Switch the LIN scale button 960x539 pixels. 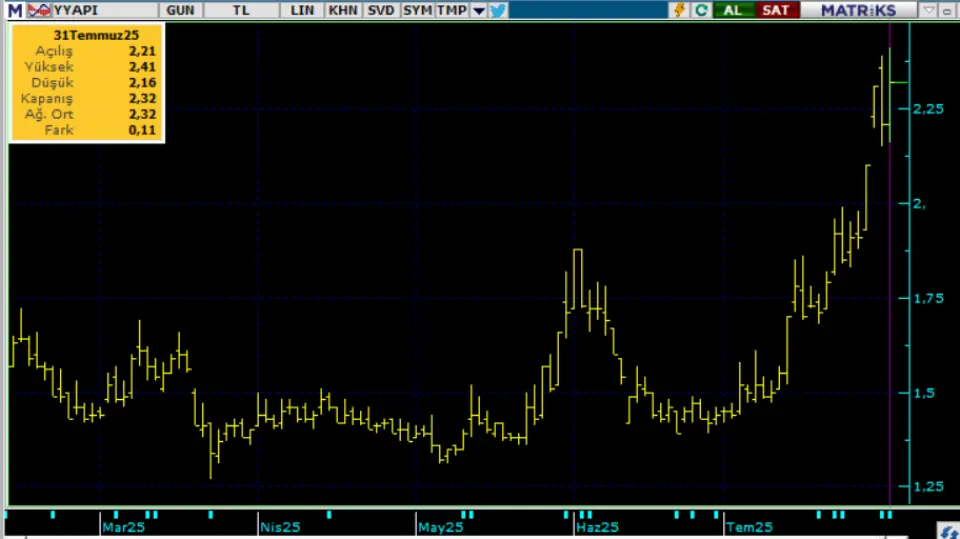coord(302,10)
